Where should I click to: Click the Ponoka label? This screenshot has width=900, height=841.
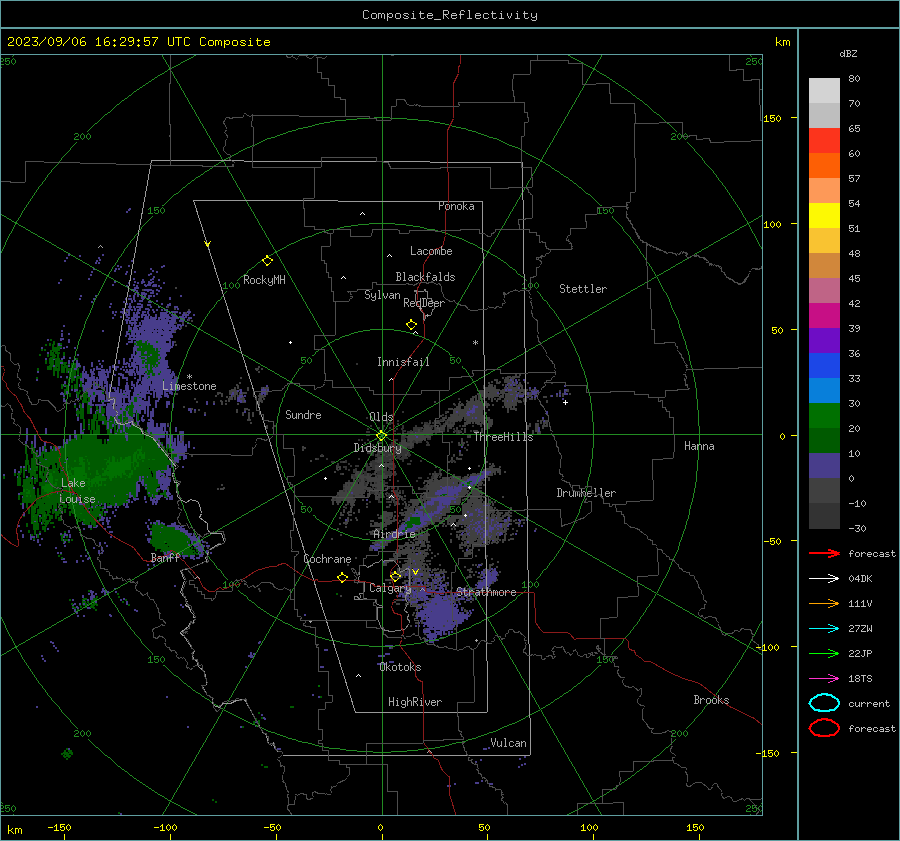456,207
